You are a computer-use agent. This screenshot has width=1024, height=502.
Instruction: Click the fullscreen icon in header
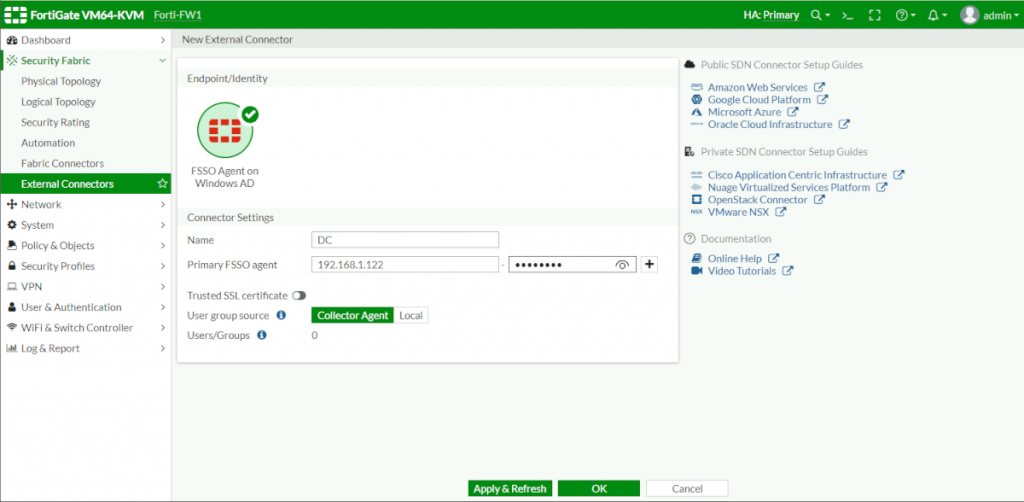click(x=875, y=15)
